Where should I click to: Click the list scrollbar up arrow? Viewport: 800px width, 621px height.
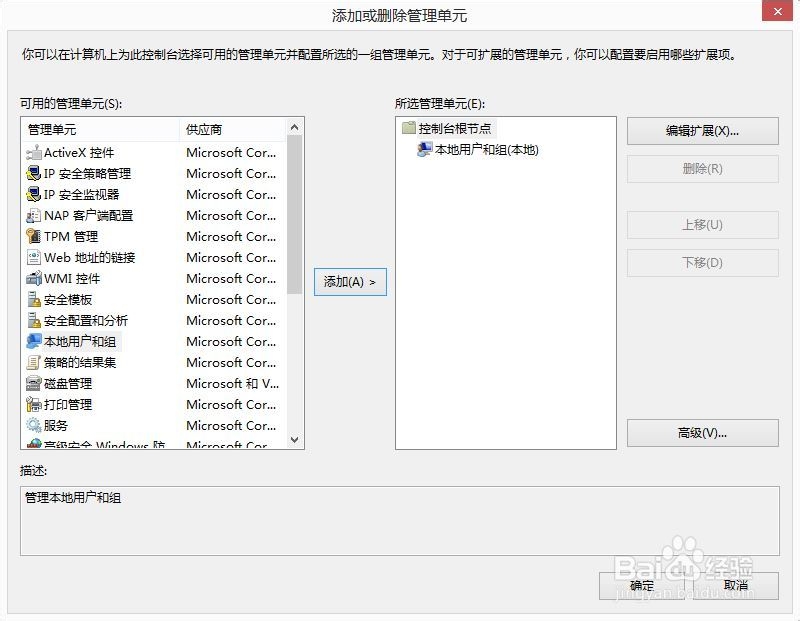pyautogui.click(x=294, y=127)
